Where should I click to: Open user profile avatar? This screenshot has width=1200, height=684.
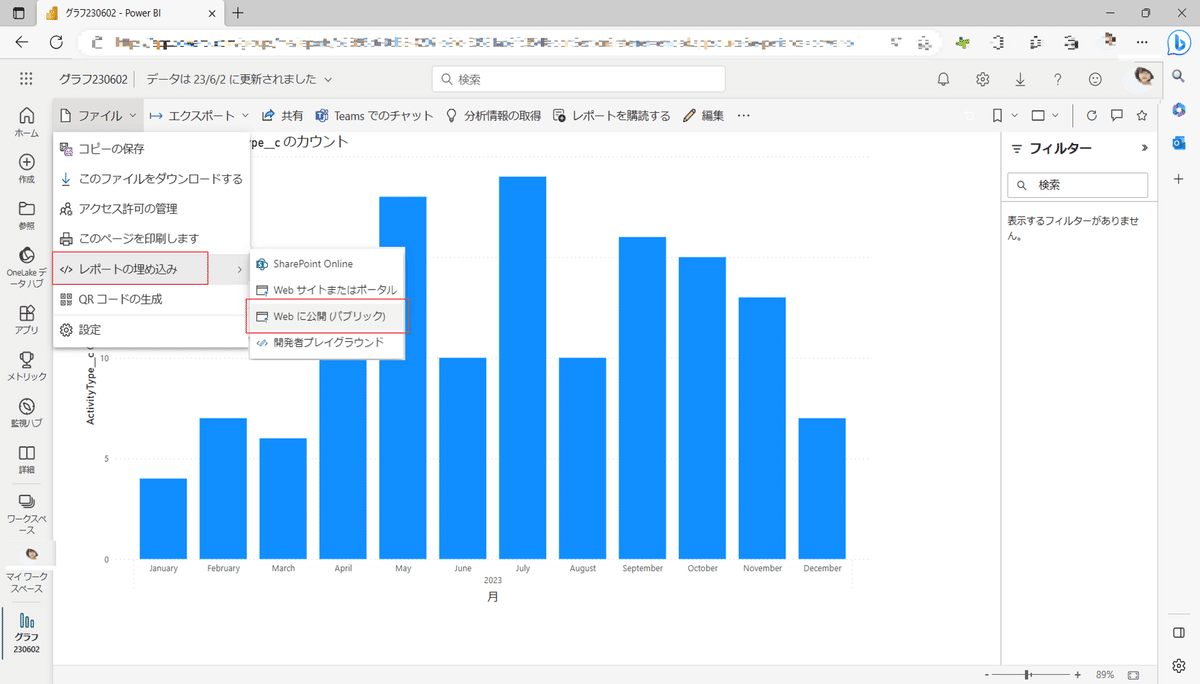point(1143,78)
